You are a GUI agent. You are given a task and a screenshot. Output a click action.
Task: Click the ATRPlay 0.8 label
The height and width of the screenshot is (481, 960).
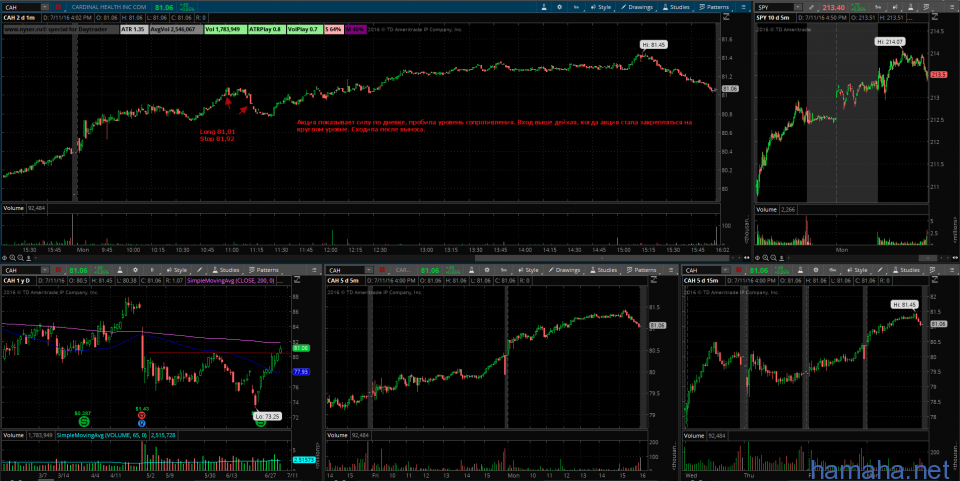tap(266, 29)
